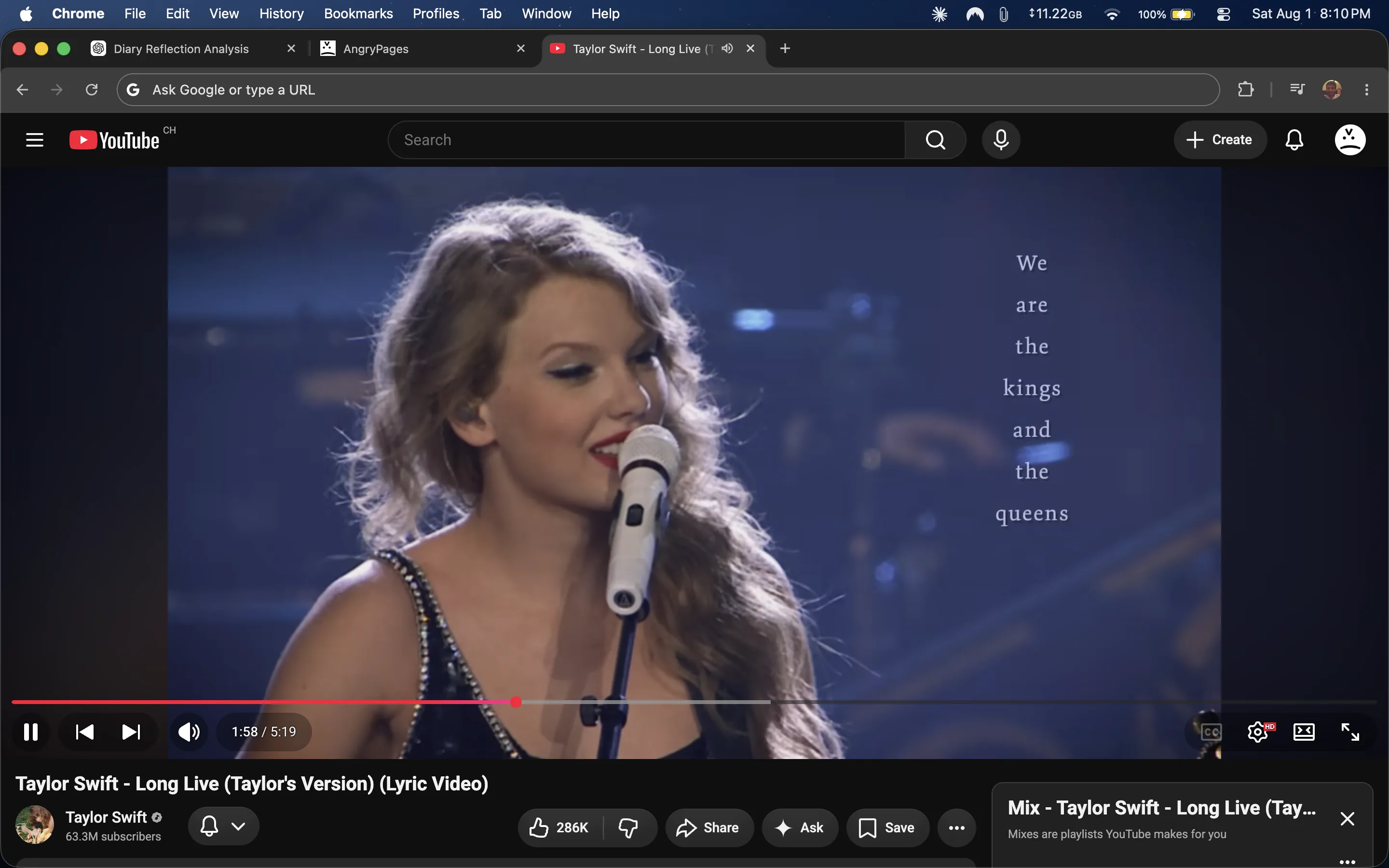The image size is (1389, 868).
Task: Click the menu bar date and time
Action: tap(1311, 14)
